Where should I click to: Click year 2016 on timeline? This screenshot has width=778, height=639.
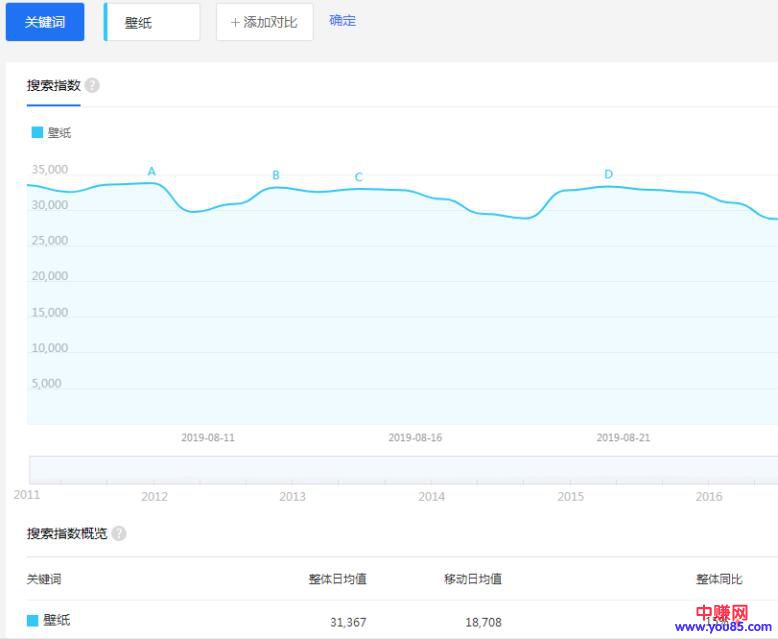pyautogui.click(x=709, y=496)
